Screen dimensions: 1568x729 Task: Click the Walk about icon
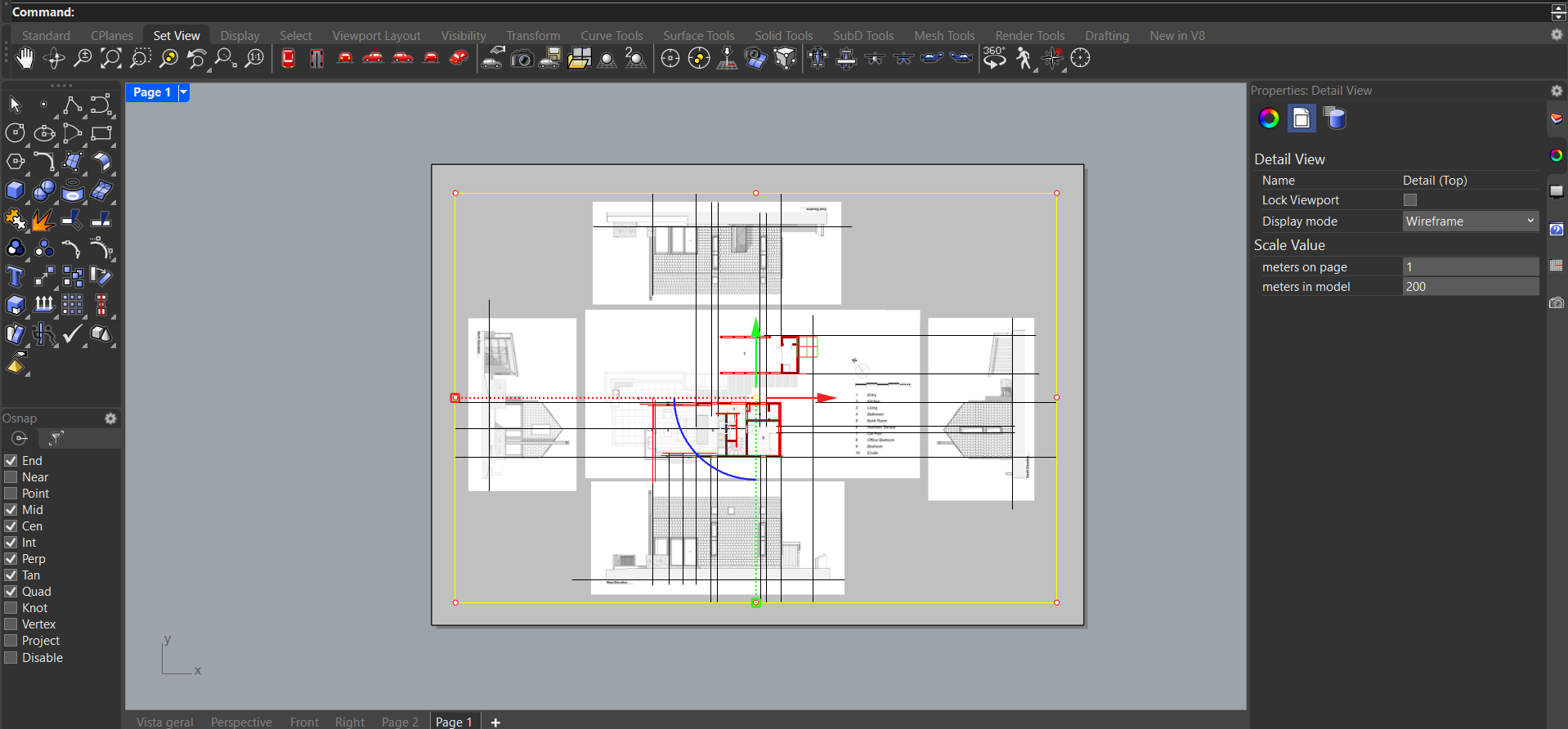pos(1024,58)
